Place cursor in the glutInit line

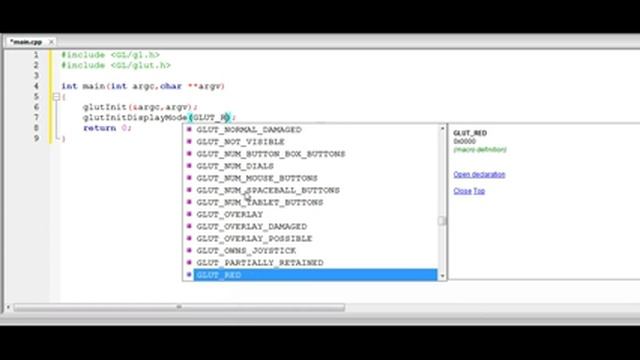(140, 107)
